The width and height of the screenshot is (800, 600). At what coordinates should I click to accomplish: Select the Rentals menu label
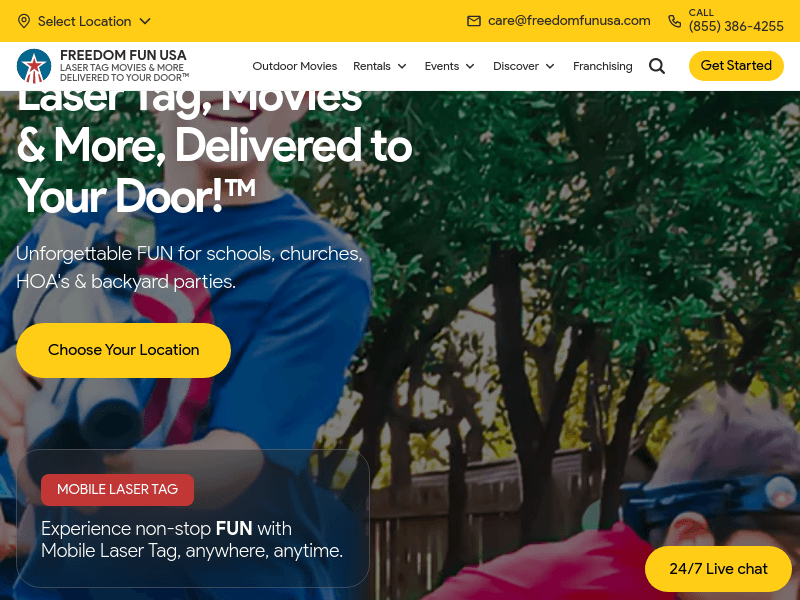pos(371,66)
